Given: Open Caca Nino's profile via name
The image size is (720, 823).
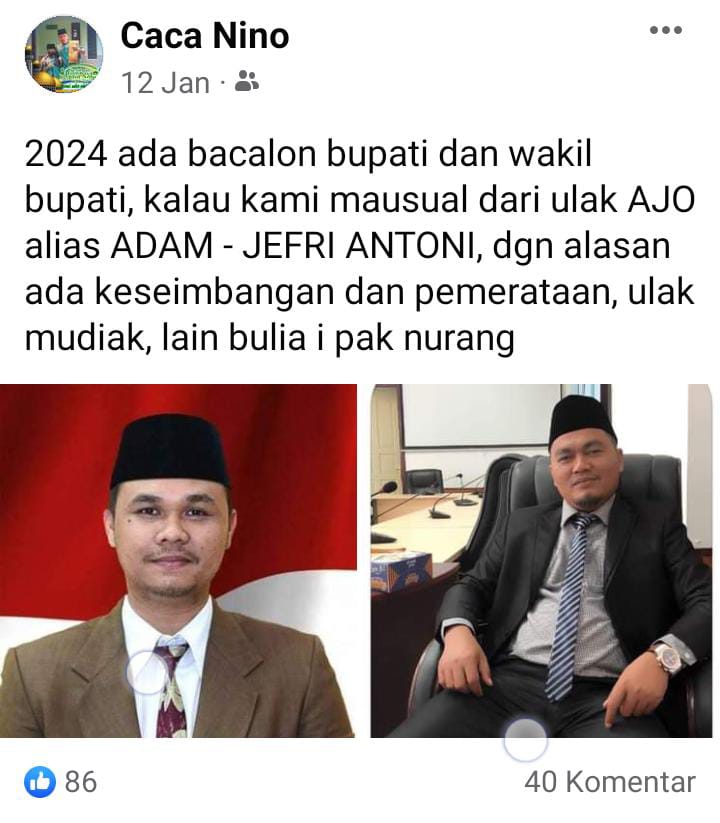Looking at the screenshot, I should [205, 36].
